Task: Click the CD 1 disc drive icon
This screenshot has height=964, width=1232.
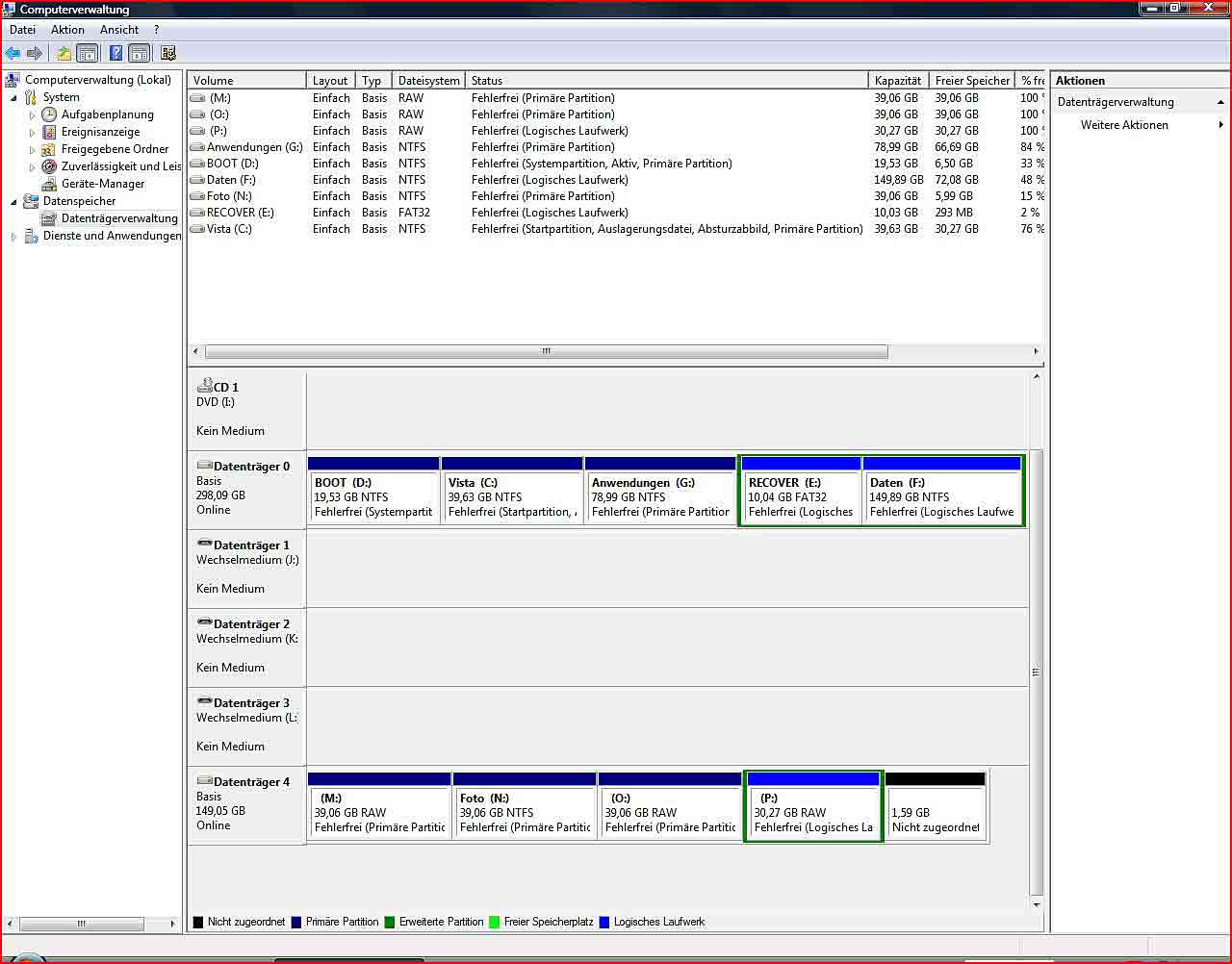Action: pos(204,386)
